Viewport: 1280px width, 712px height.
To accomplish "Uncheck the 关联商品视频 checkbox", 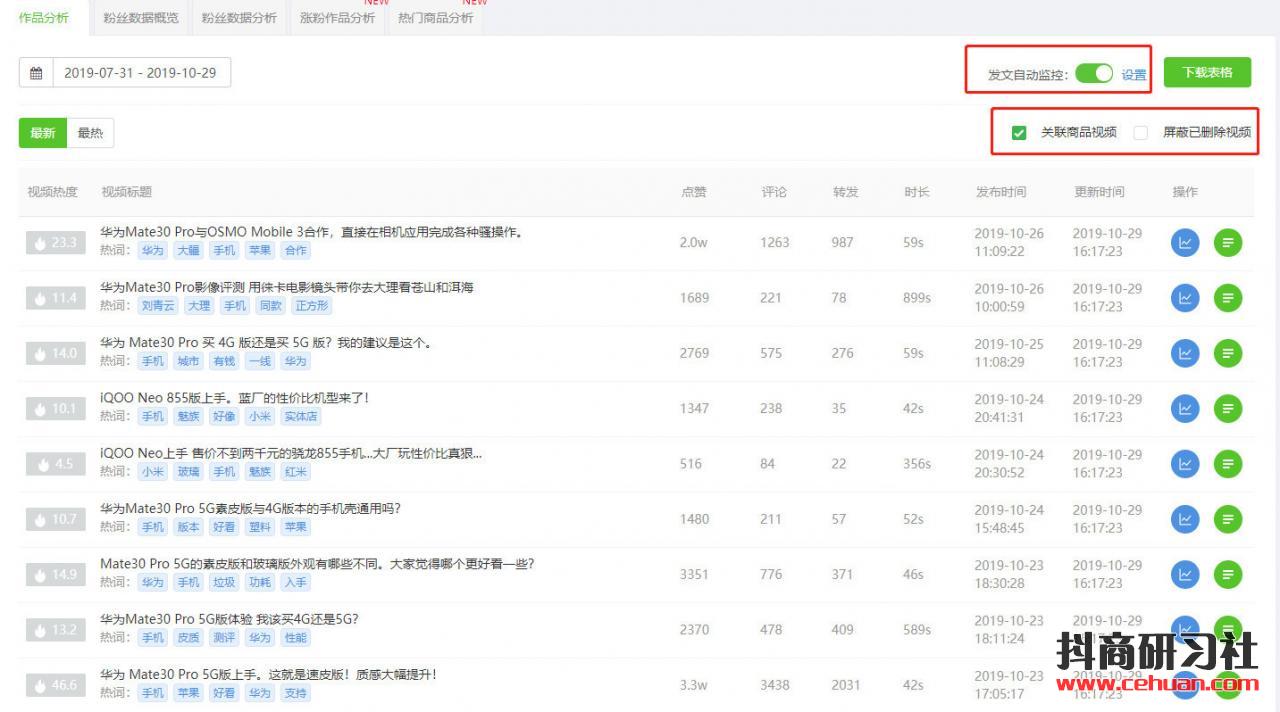I will [x=1019, y=132].
